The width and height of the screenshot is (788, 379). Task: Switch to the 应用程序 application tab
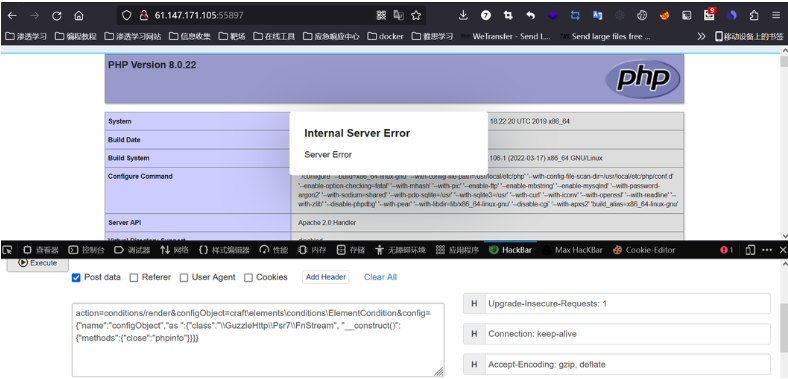click(x=457, y=250)
